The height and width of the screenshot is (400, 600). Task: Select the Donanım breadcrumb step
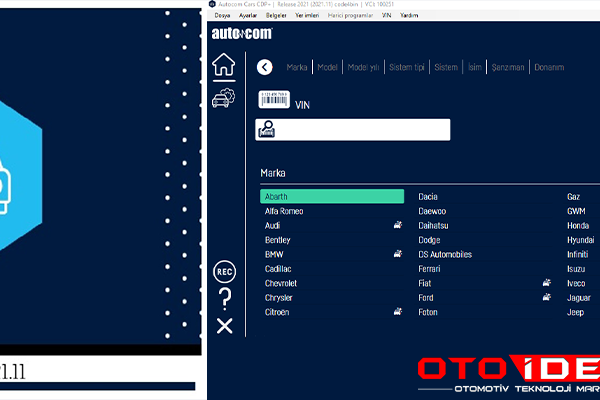(549, 67)
